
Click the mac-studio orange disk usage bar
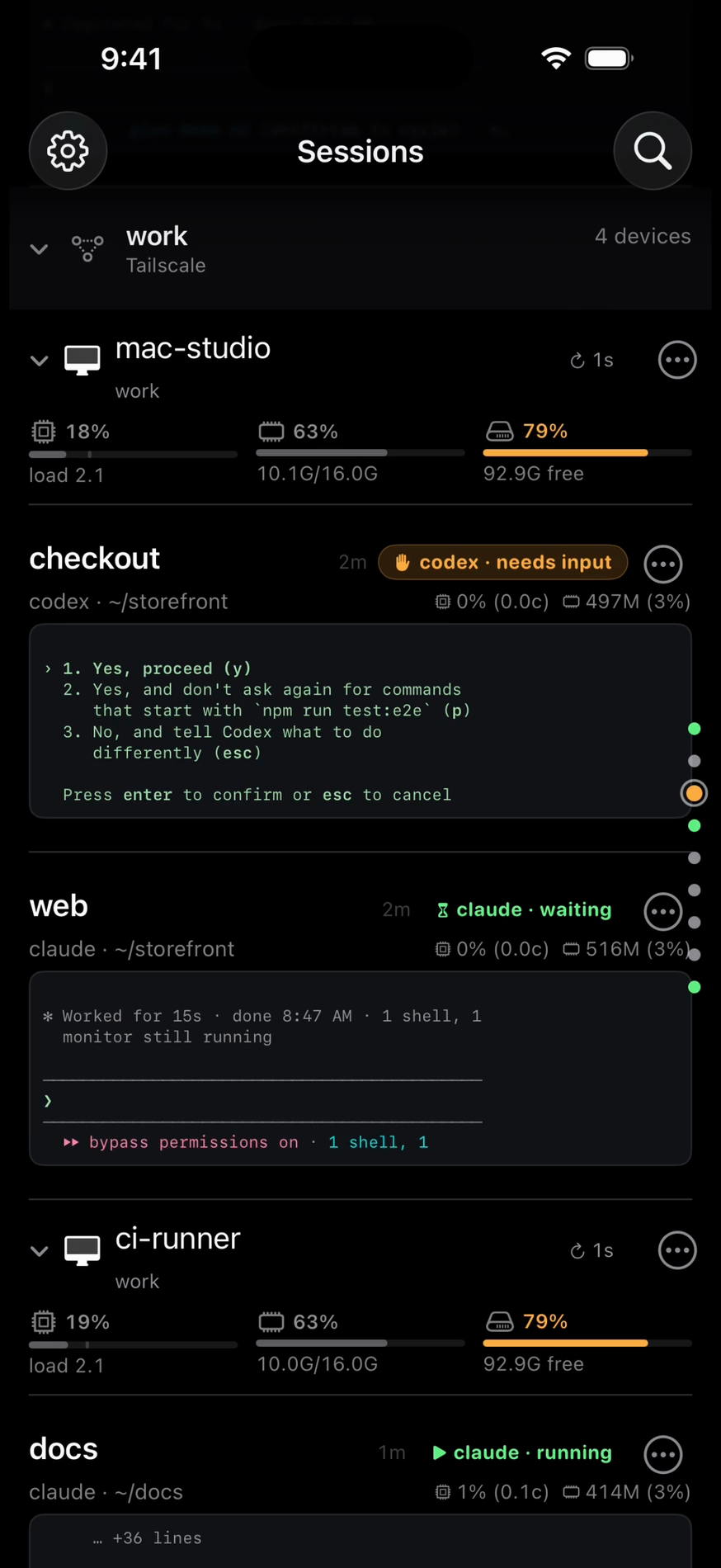click(x=587, y=453)
